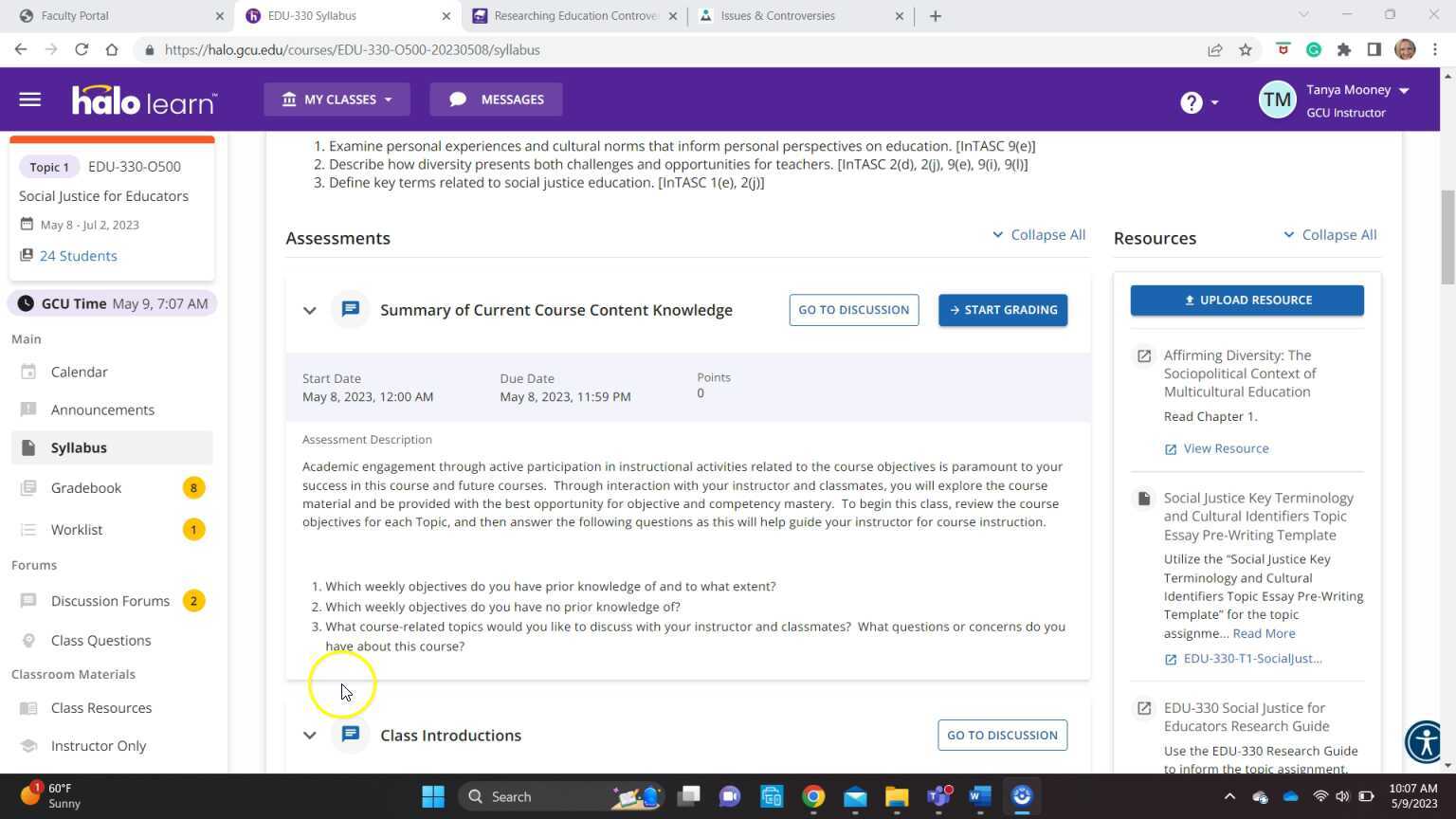Open Messages from the top bar
This screenshot has width=1456, height=819.
tap(495, 100)
